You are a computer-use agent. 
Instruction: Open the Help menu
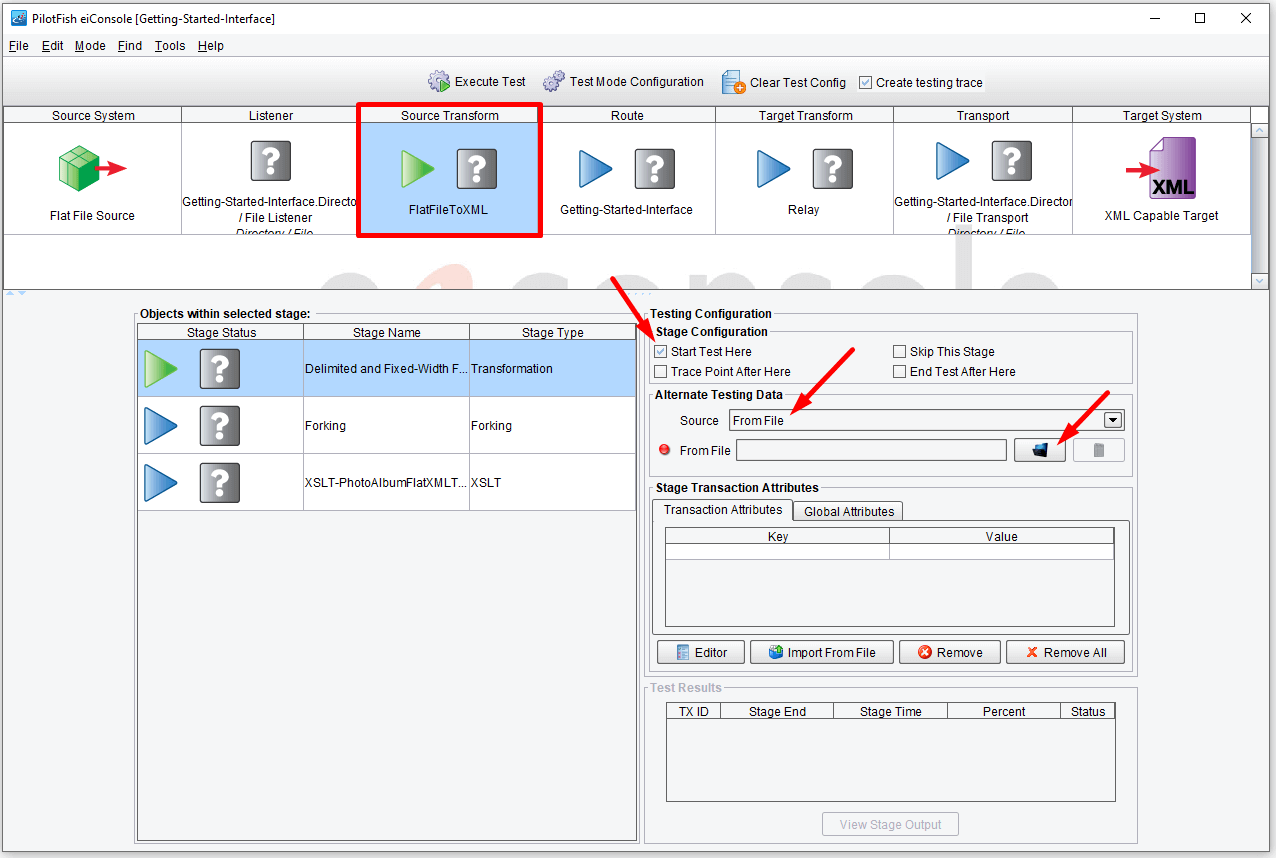click(211, 46)
